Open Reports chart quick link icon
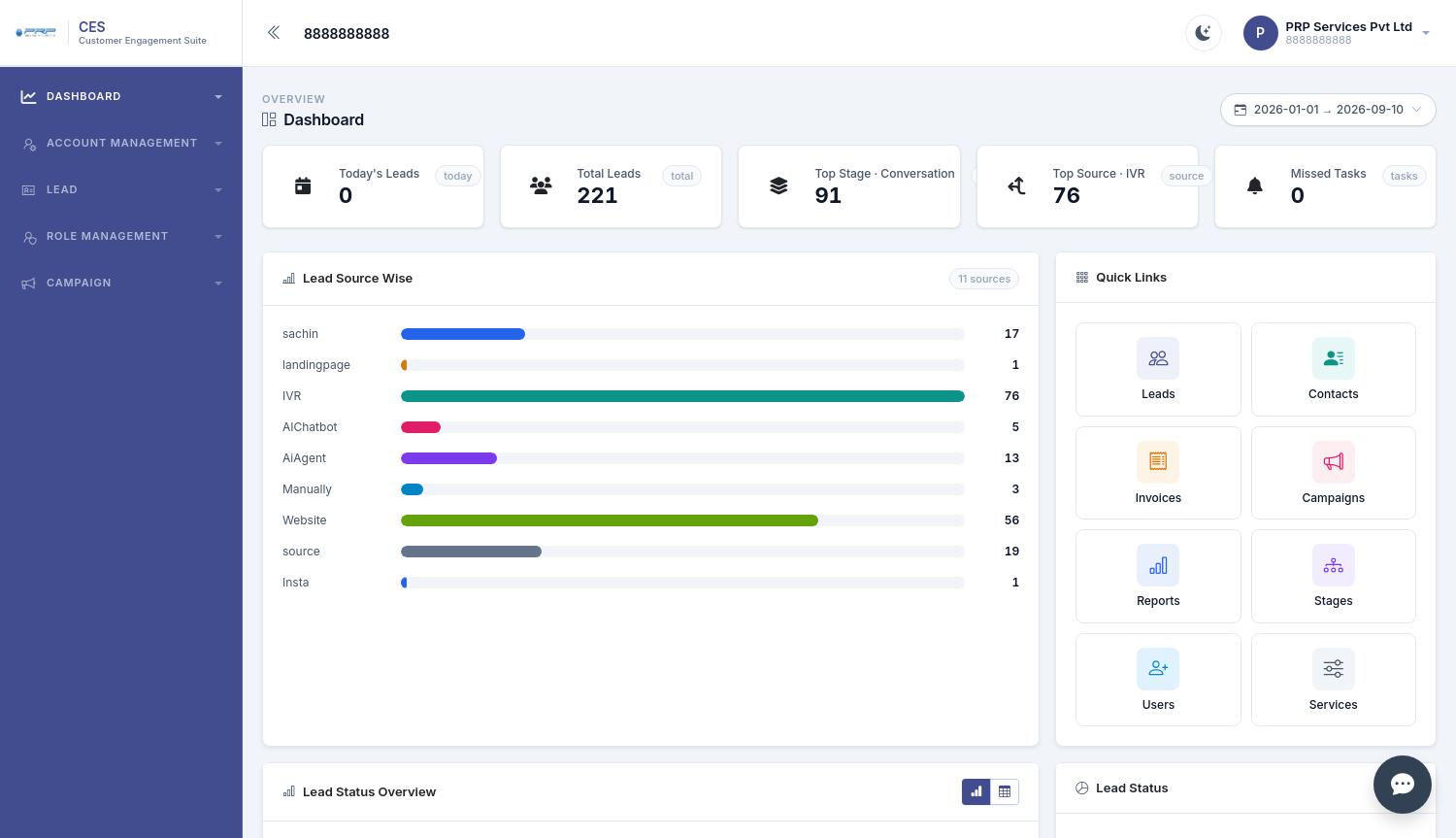Viewport: 1456px width, 838px height. 1158,565
